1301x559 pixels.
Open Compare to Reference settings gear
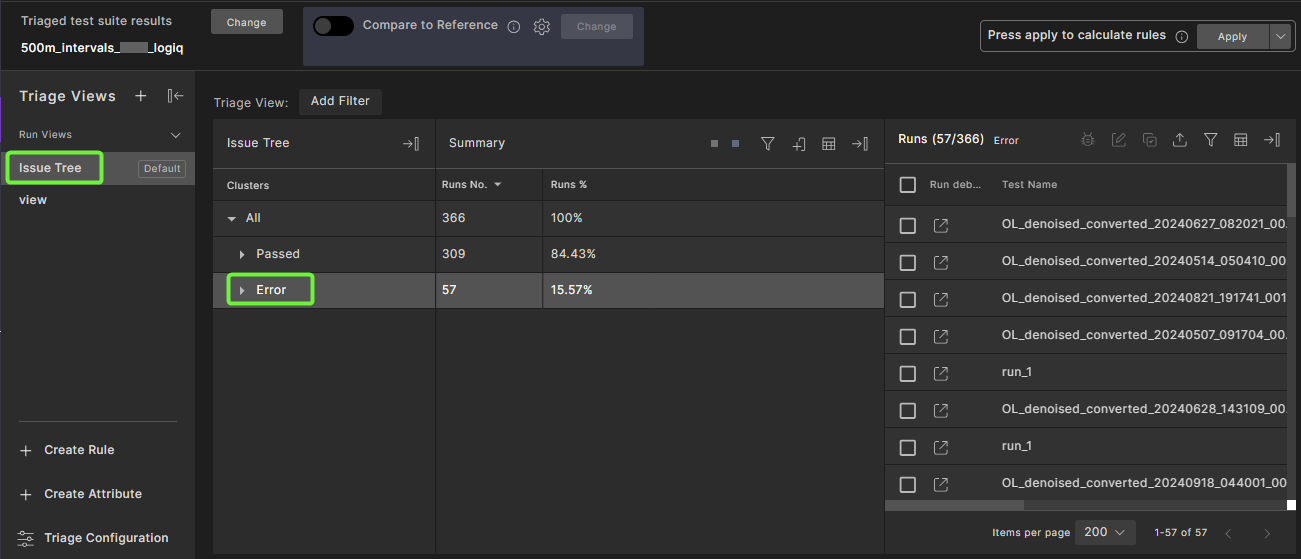coord(542,27)
